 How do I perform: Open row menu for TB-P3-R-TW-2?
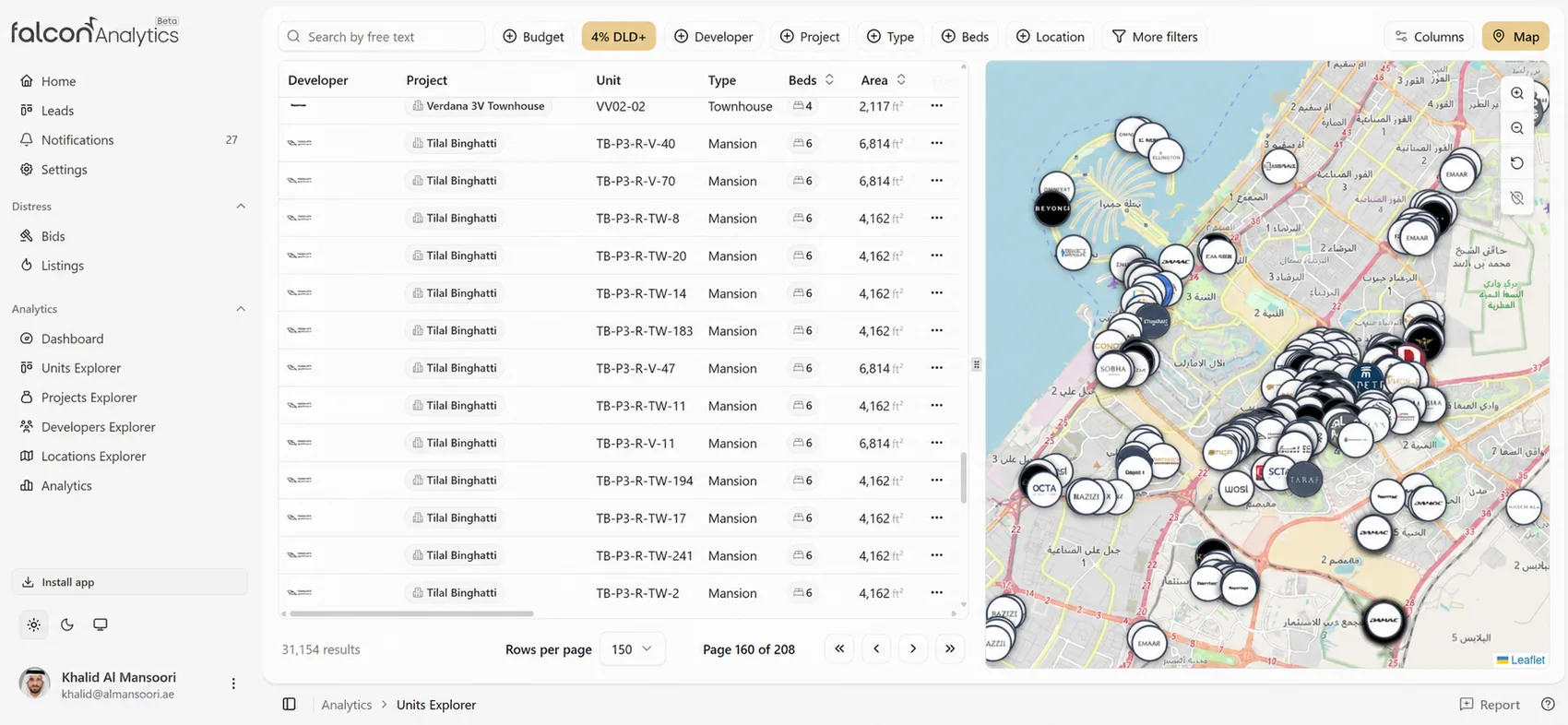(x=937, y=592)
